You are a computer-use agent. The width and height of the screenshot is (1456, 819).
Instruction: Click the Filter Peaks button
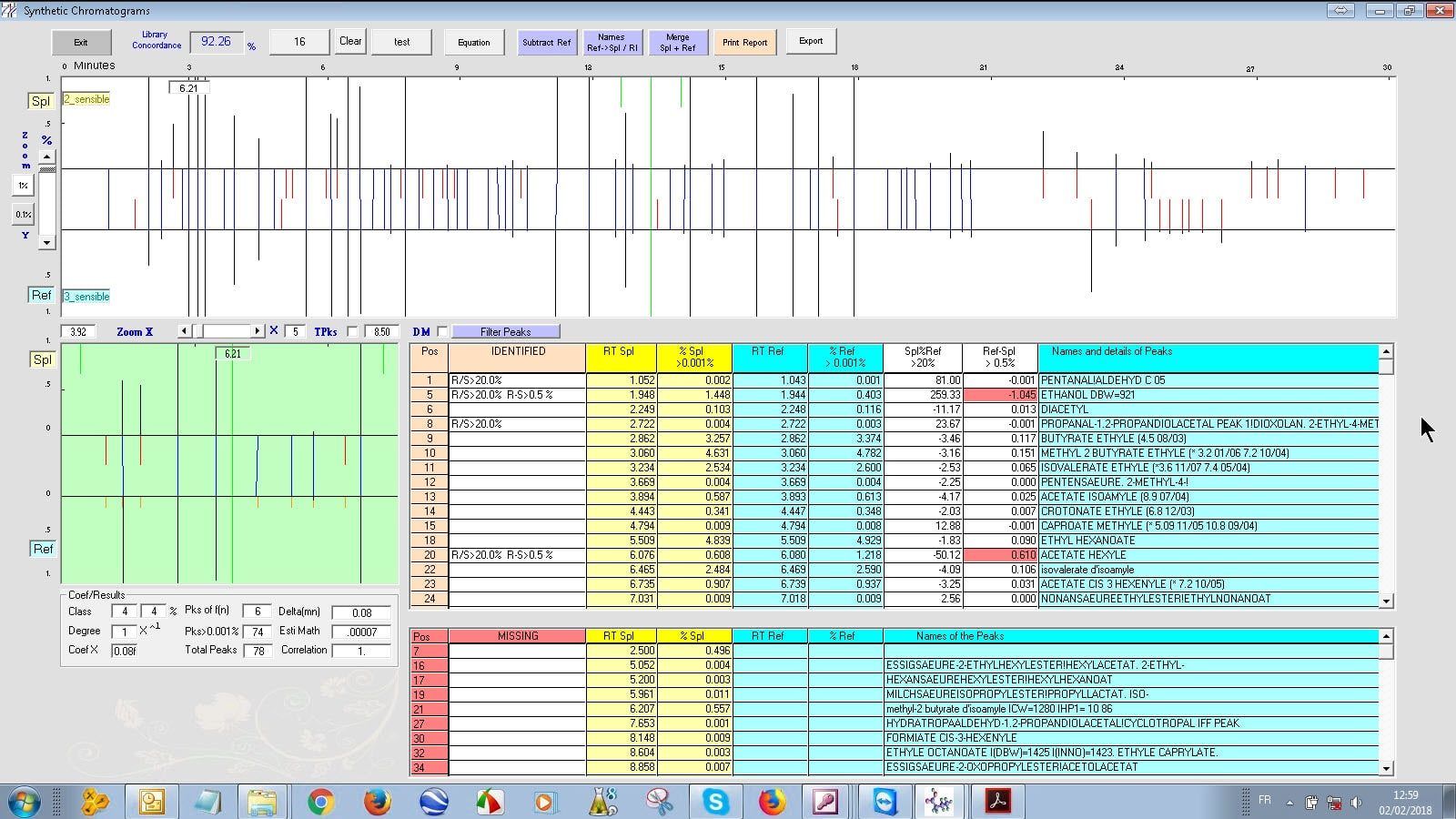(x=506, y=332)
